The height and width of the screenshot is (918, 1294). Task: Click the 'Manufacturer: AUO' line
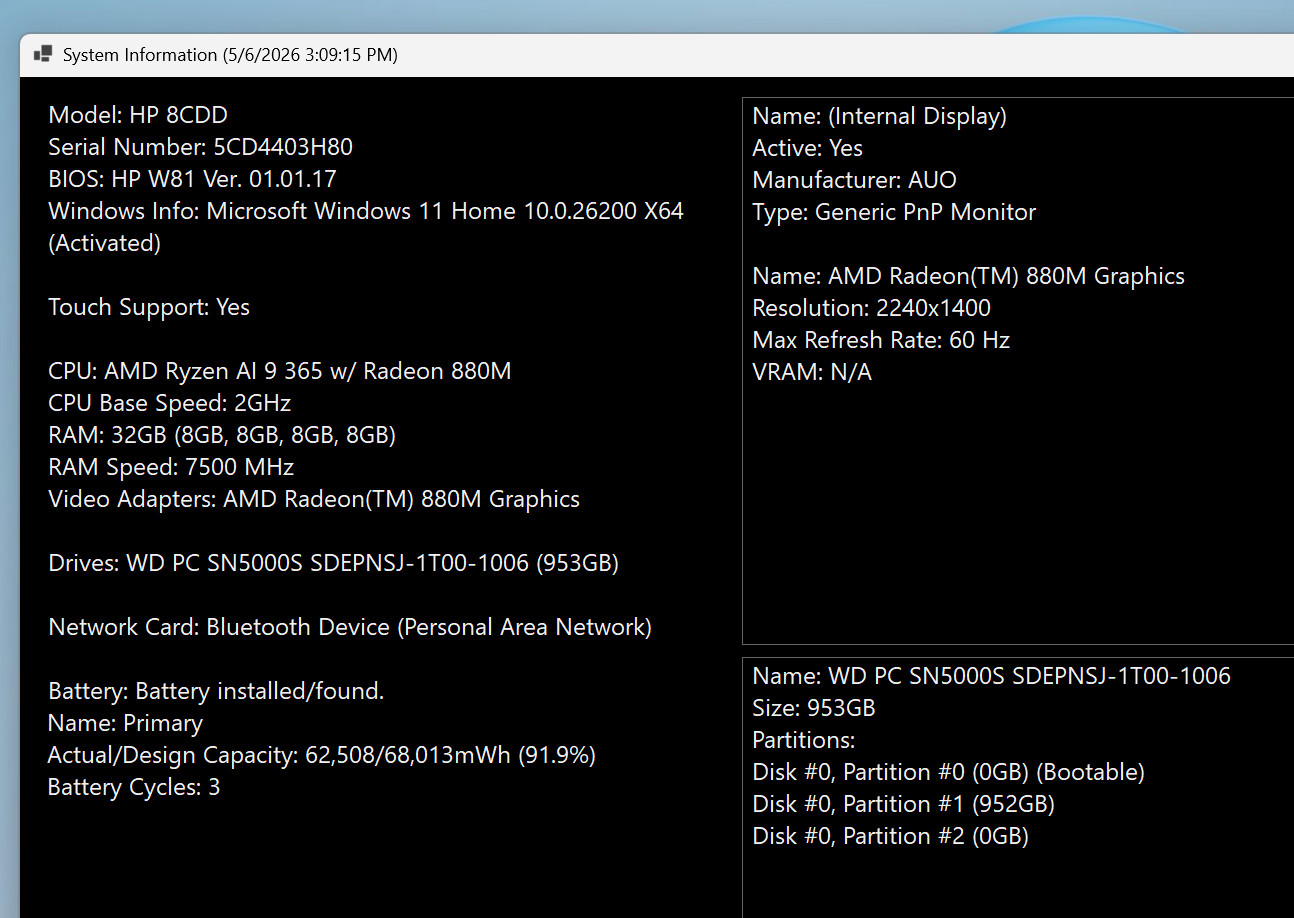coord(854,180)
